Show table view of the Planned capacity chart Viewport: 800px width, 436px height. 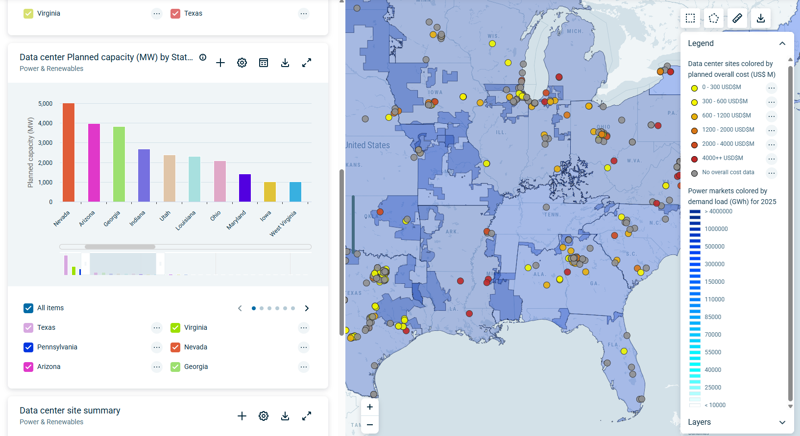coord(263,63)
